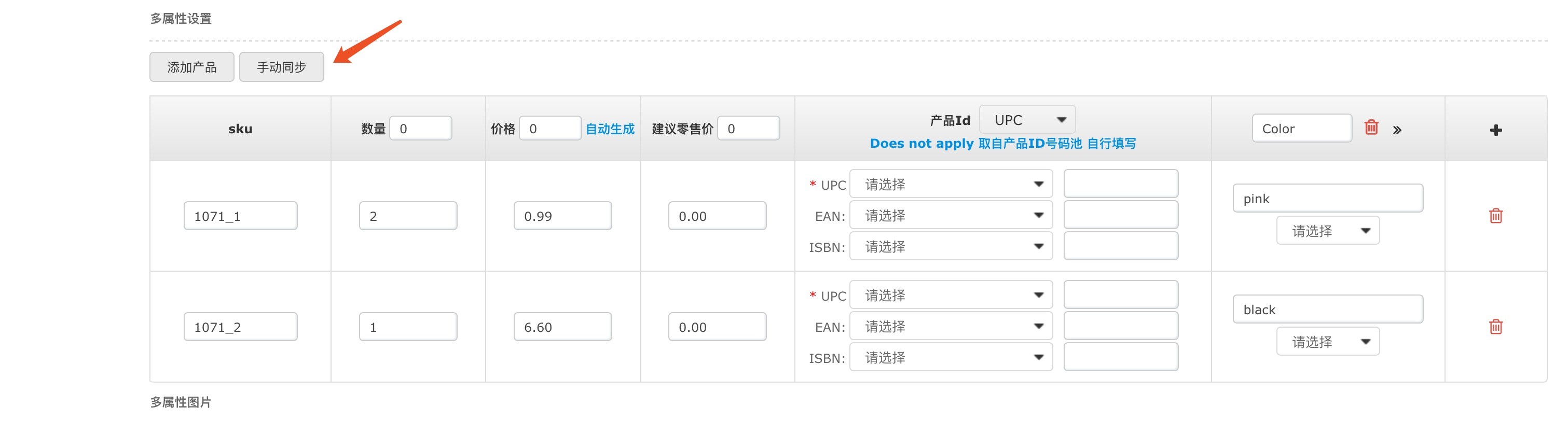Delete the 1071_1 sku row
Viewport: 1568px width, 421px height.
pyautogui.click(x=1495, y=216)
